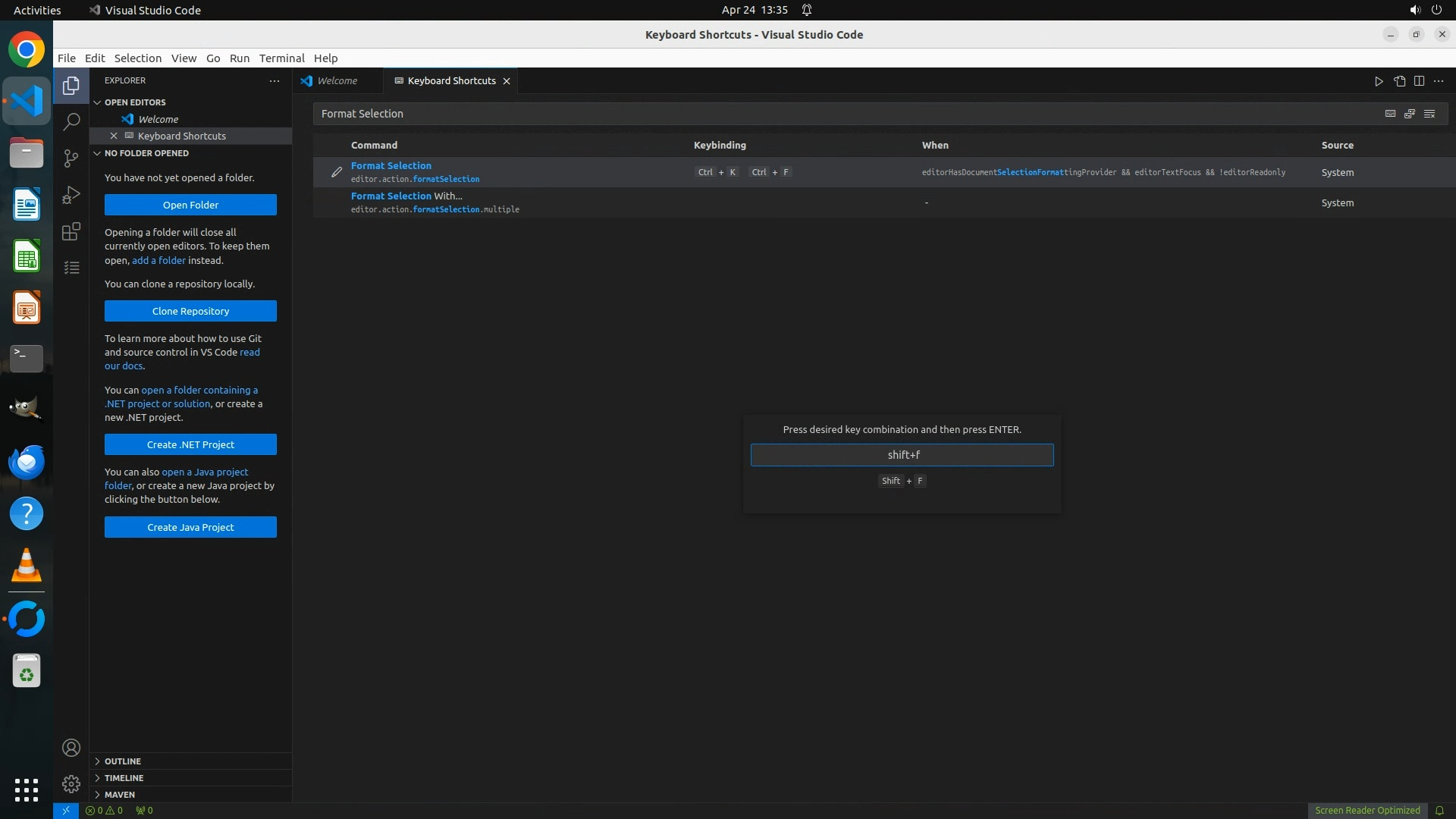Open the Terminal menu
The image size is (1456, 819).
click(281, 58)
